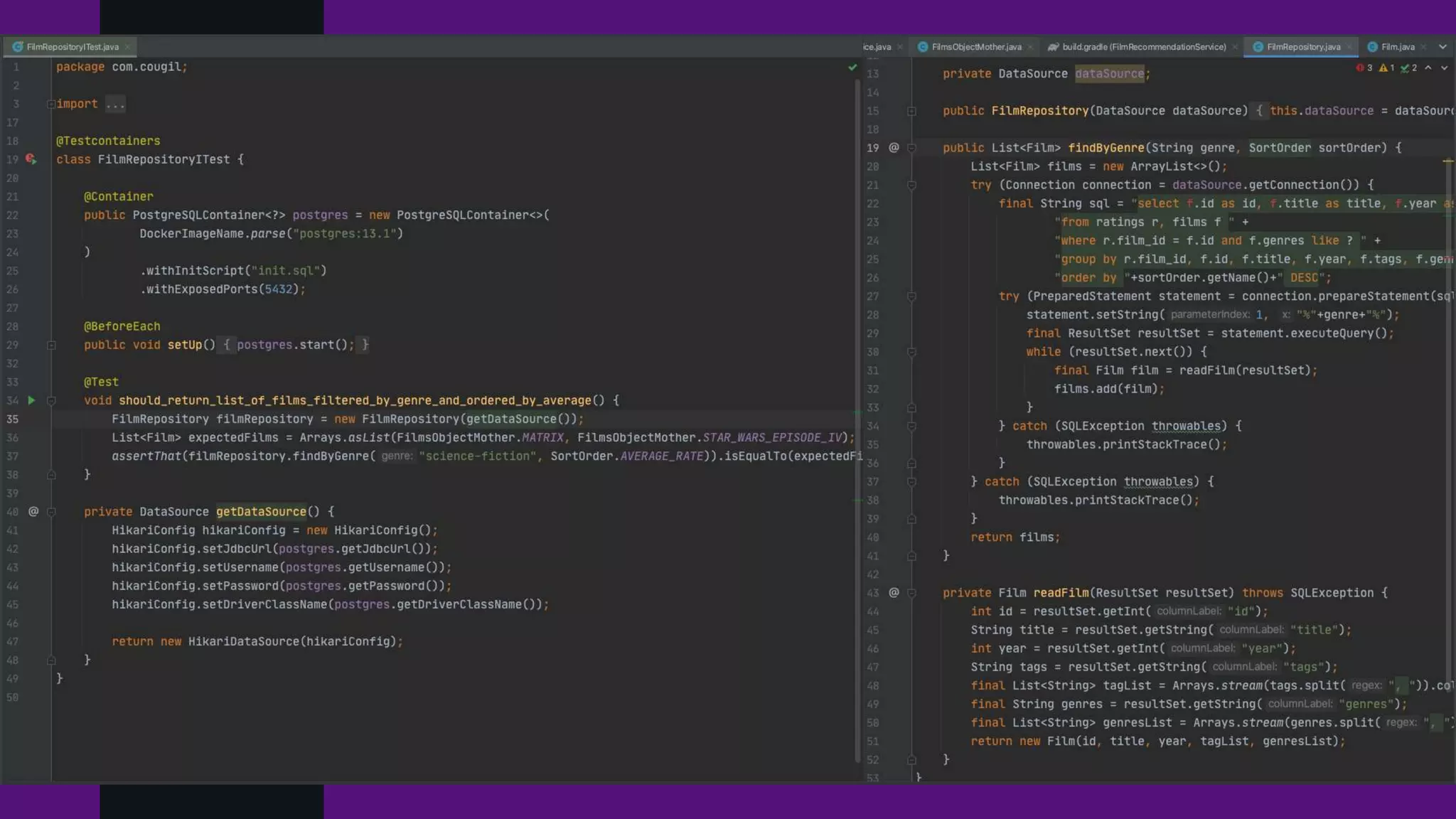Expand the folded import block

(51, 104)
